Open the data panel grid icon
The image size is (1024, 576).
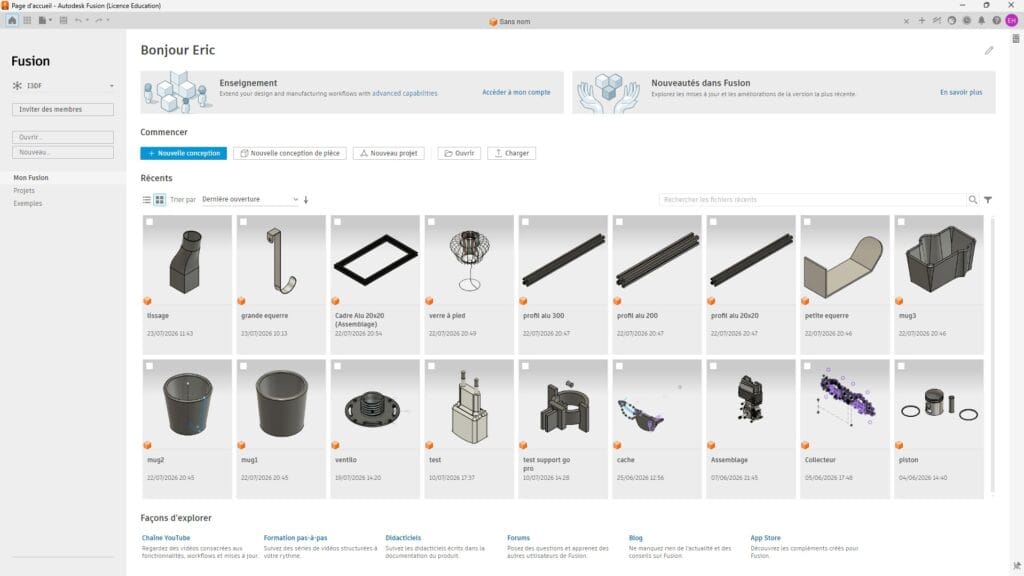[27, 20]
